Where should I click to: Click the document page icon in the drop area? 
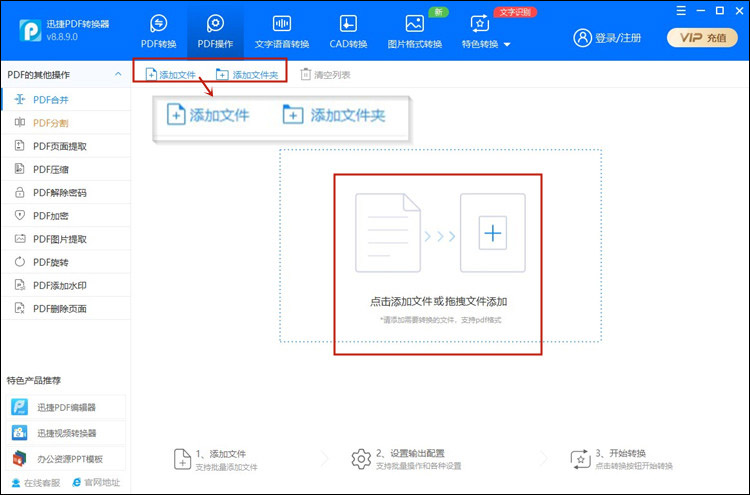tap(388, 233)
